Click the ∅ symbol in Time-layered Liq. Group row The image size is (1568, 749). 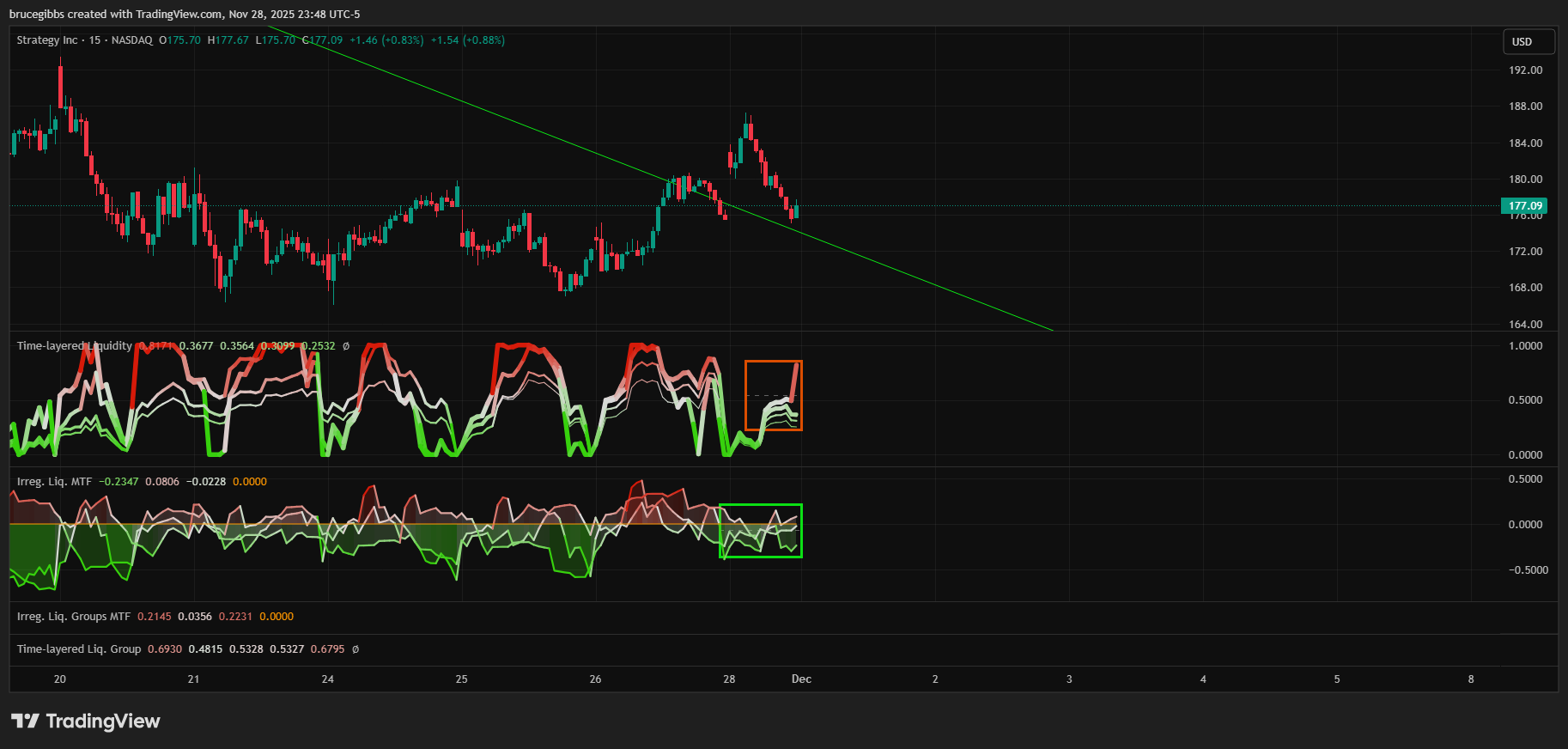click(x=356, y=649)
